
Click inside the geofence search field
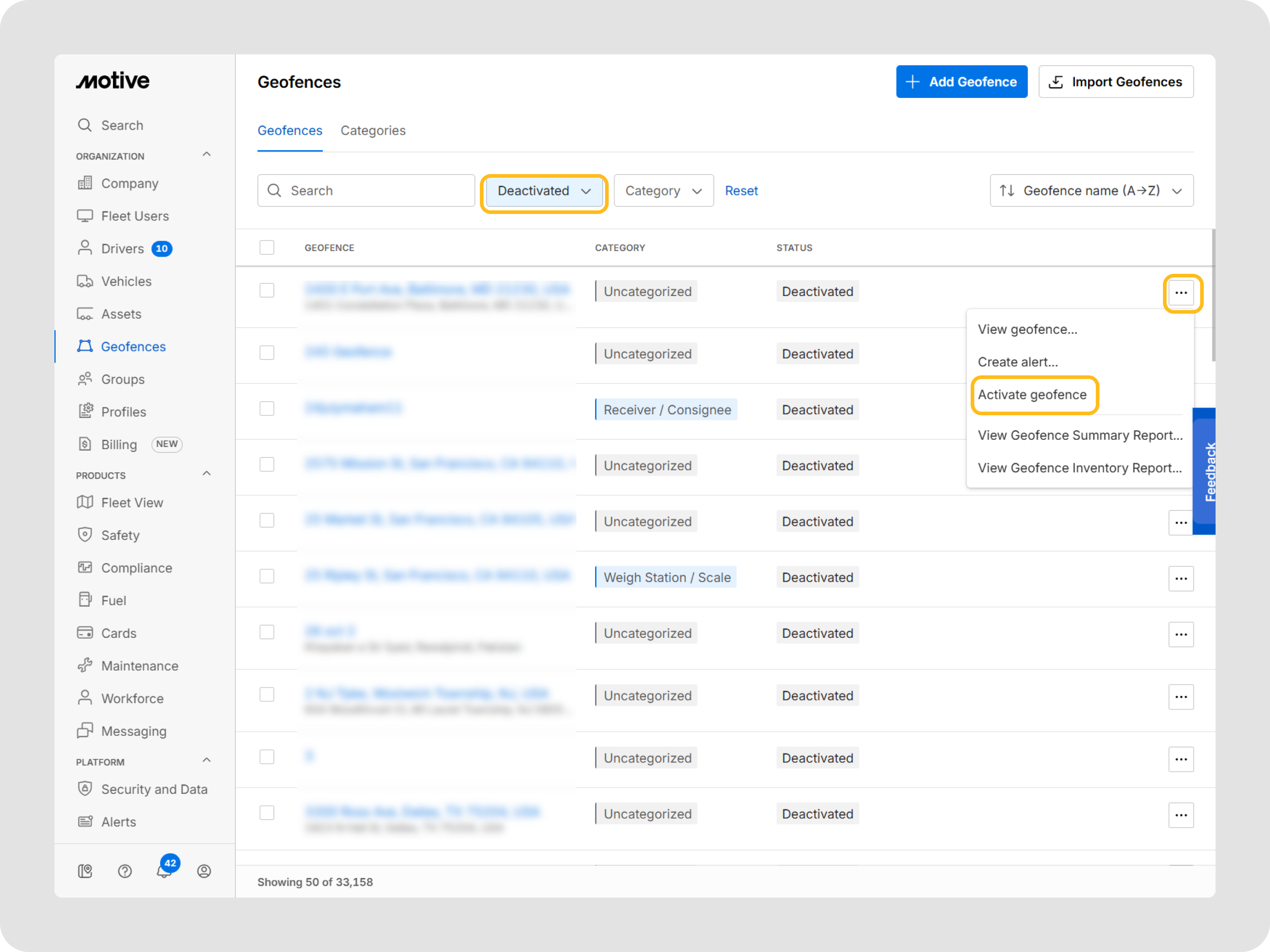(366, 190)
